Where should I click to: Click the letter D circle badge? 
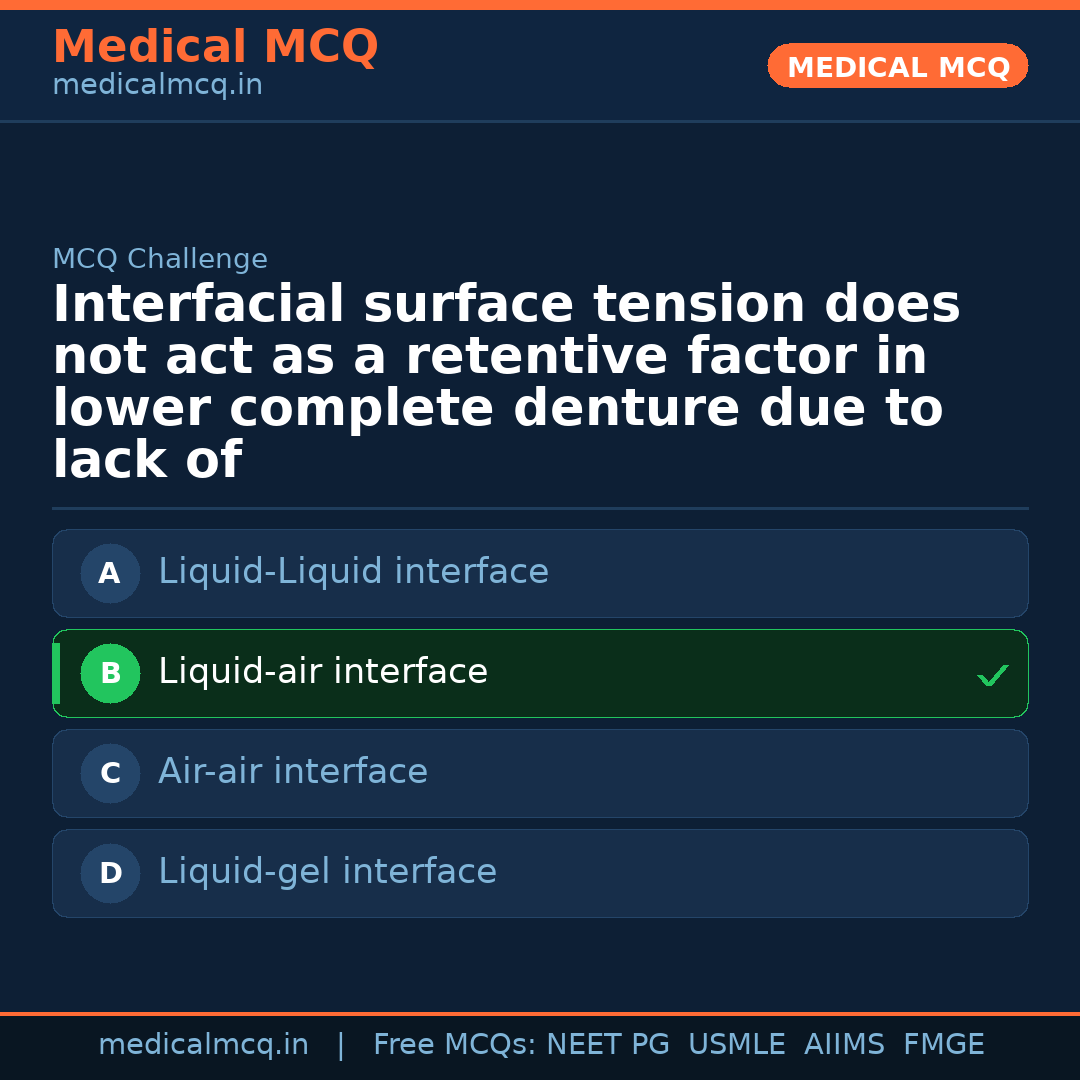pyautogui.click(x=110, y=874)
